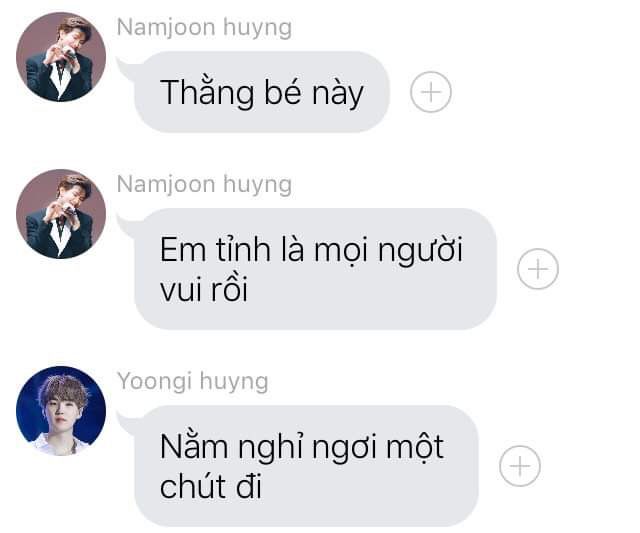Click the "Yoongi huyng" sender name
640x533 pixels.
193,382
